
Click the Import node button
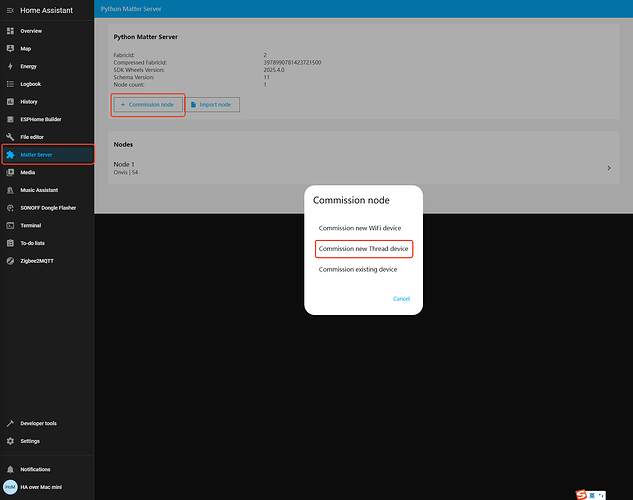click(x=212, y=105)
